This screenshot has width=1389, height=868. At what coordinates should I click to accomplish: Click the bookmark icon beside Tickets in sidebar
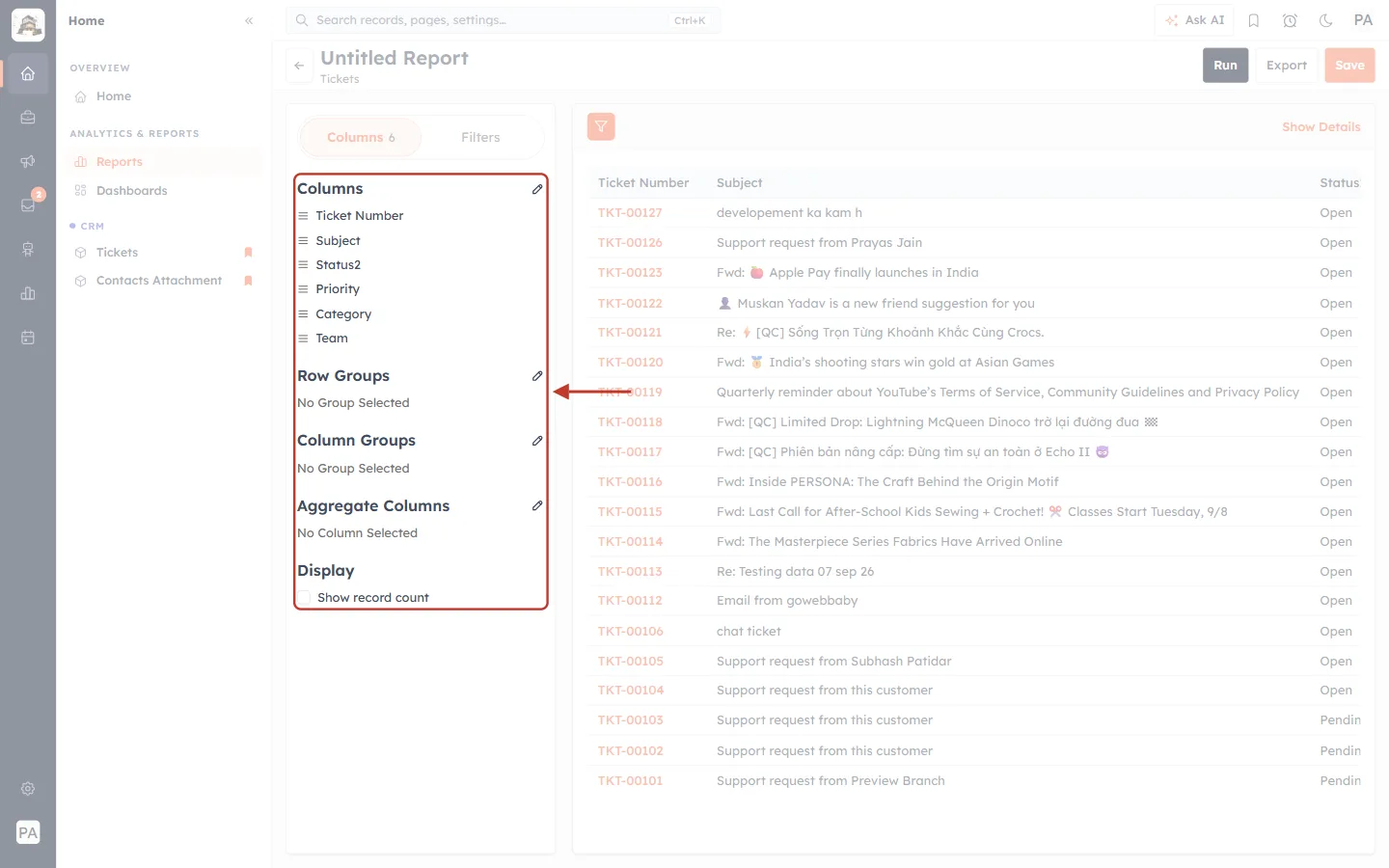tap(248, 253)
